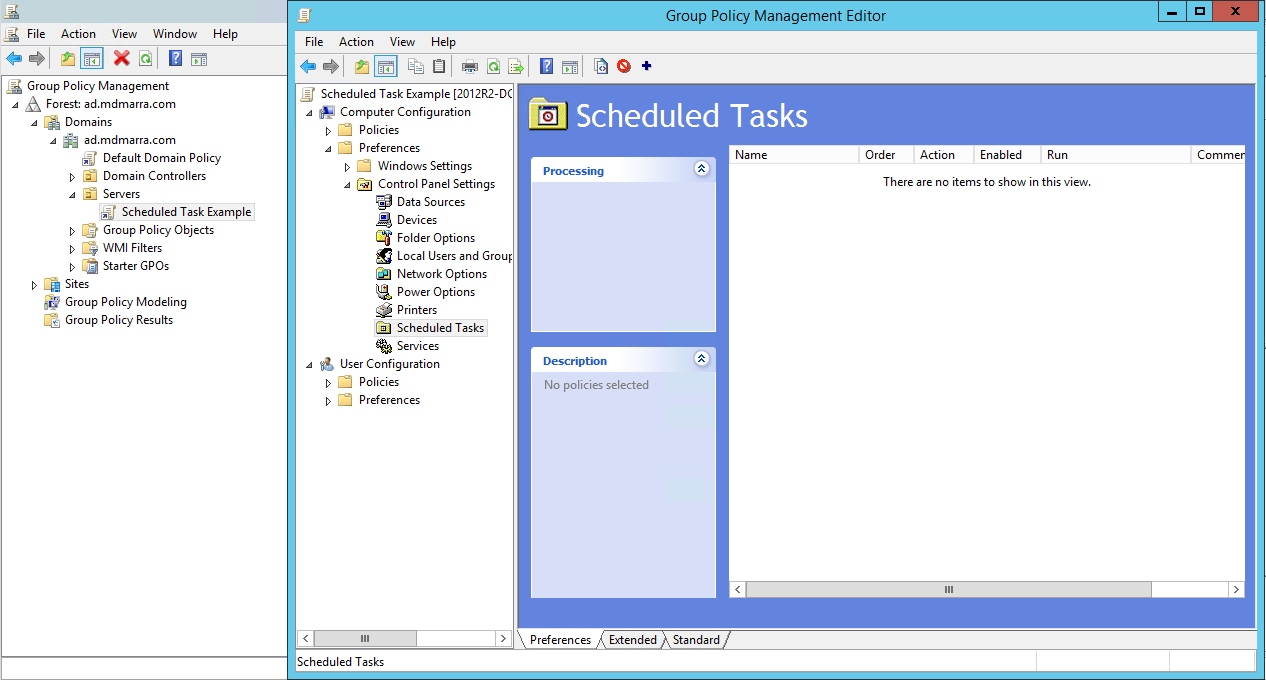Image resolution: width=1266 pixels, height=680 pixels.
Task: Maximize the Group Policy Management Editor window
Action: pyautogui.click(x=1200, y=11)
